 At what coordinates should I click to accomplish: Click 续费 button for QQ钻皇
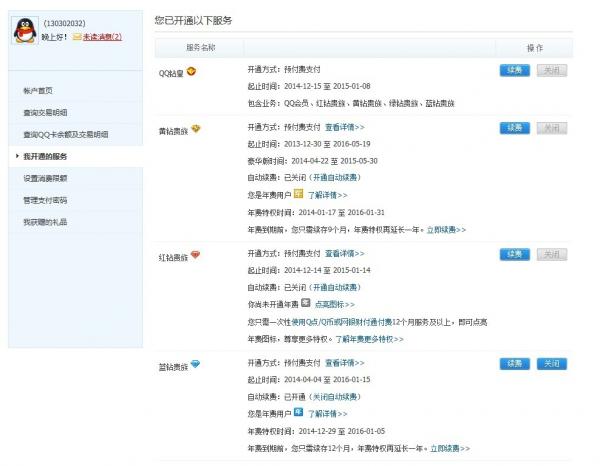pyautogui.click(x=515, y=70)
